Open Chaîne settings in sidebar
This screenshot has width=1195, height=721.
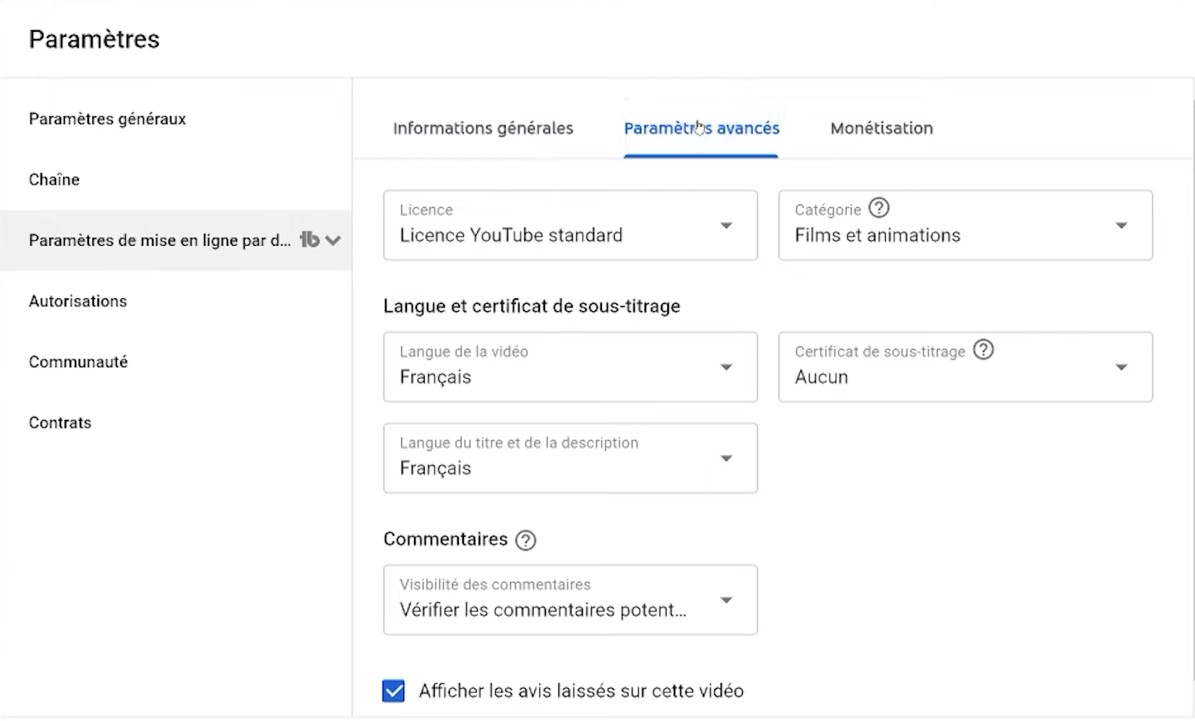54,180
